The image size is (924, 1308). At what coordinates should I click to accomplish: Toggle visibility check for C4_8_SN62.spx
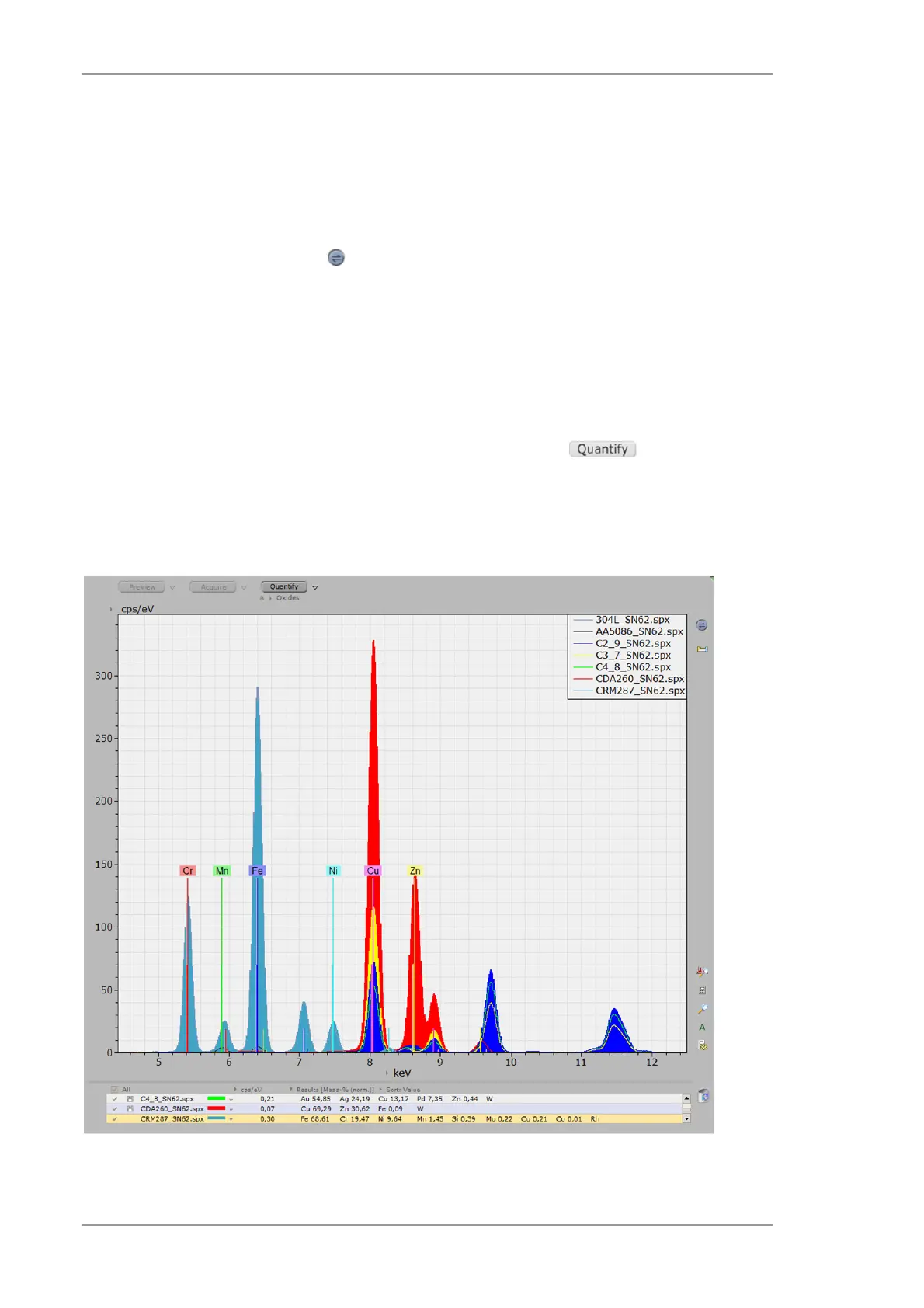point(115,1099)
